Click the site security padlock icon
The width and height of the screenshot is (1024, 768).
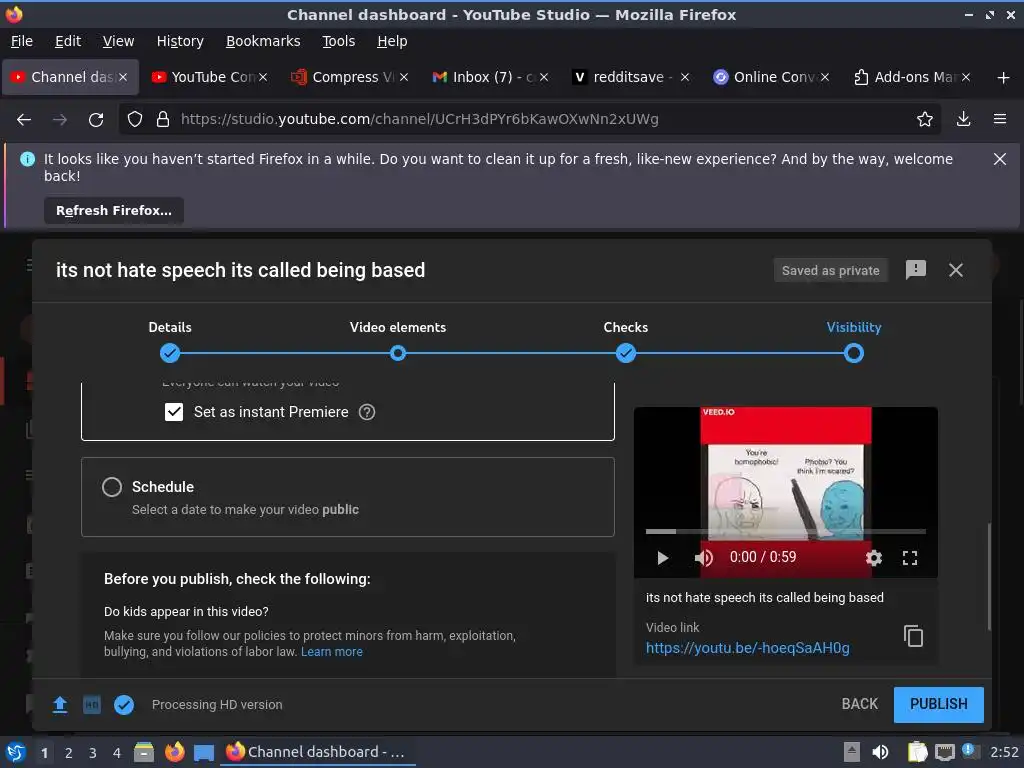[x=163, y=119]
